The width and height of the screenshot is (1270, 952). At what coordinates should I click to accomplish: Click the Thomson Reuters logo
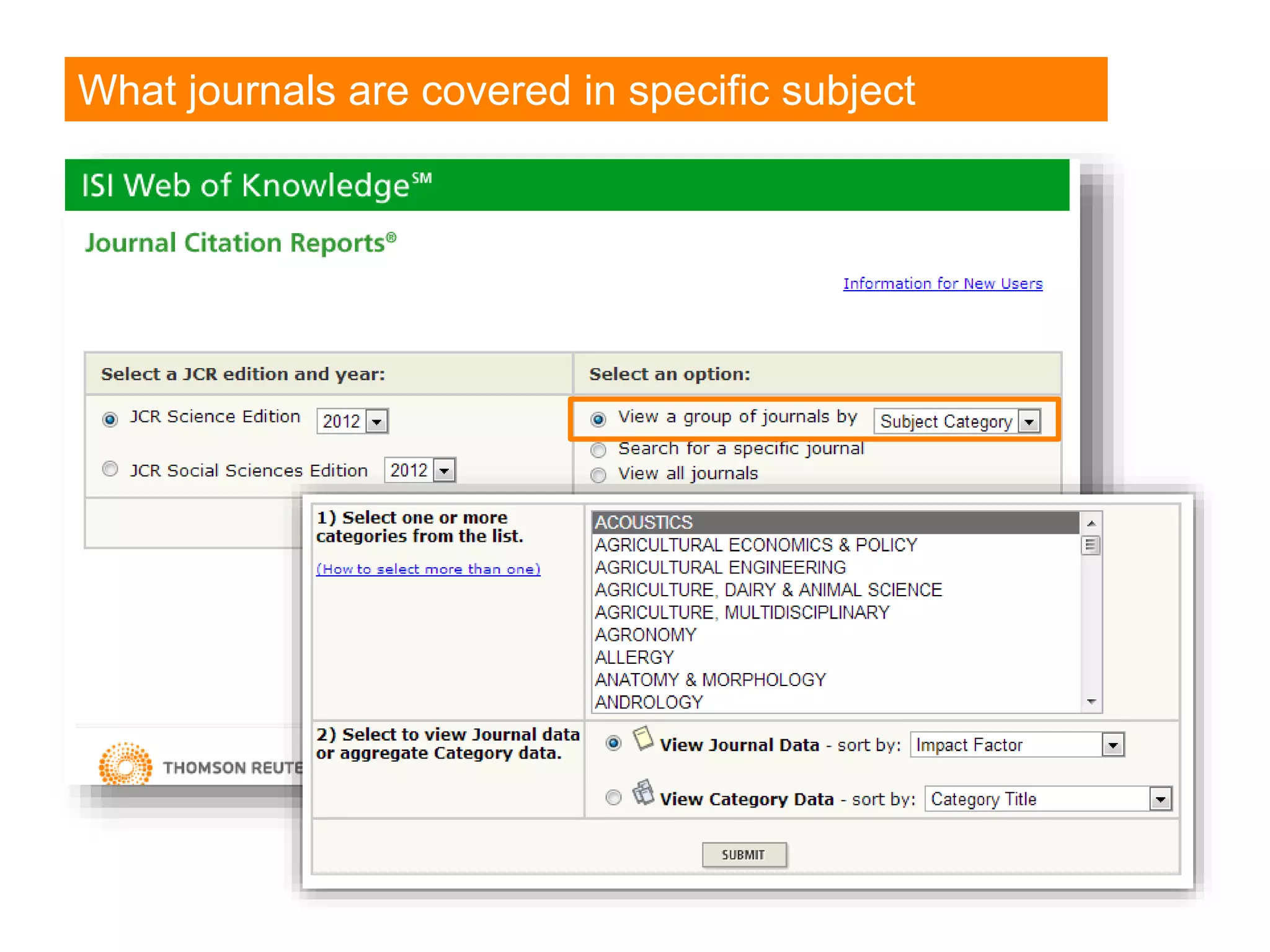click(201, 764)
